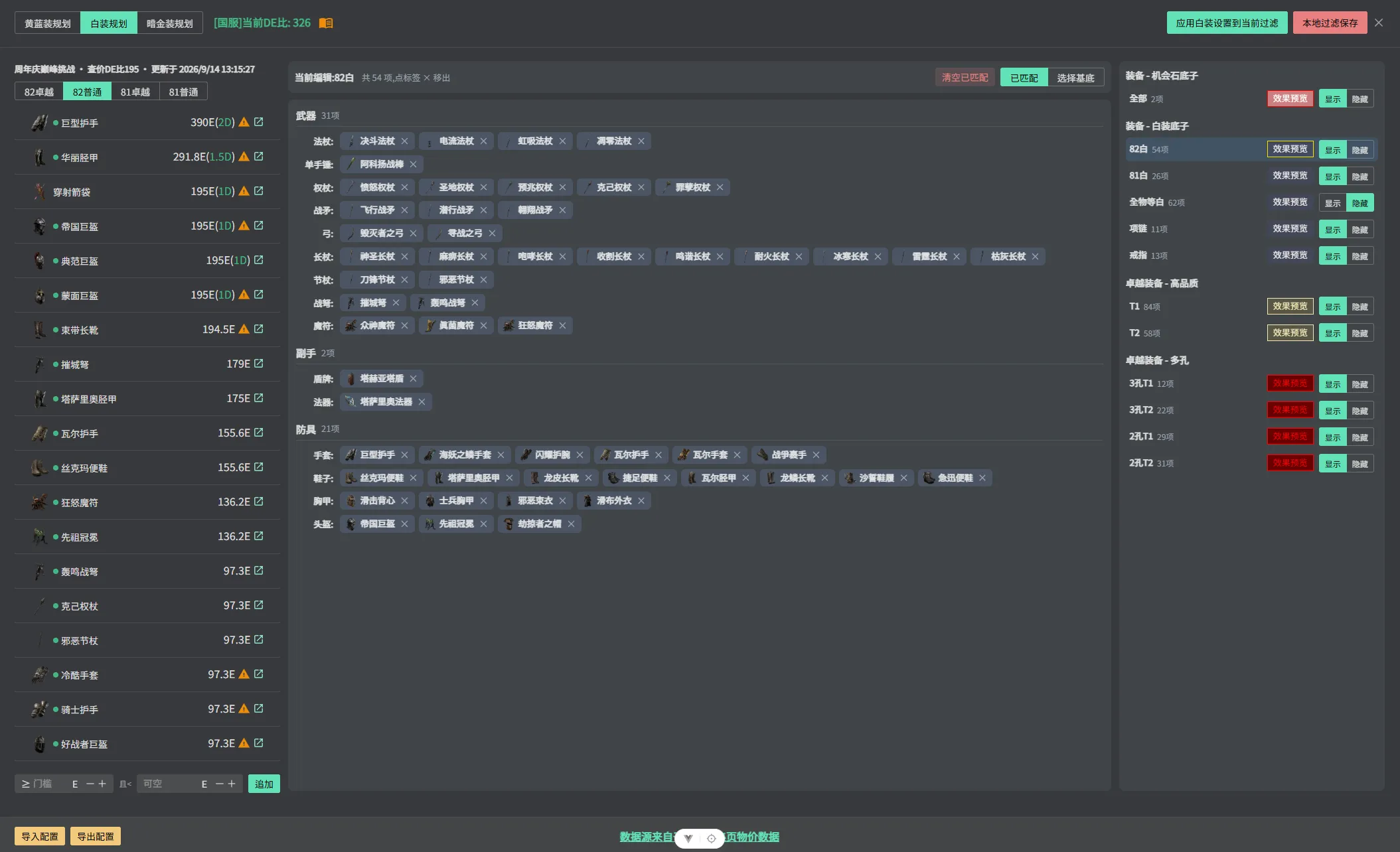Remove 塔赫亚塔盾 shield tag
This screenshot has width=1400, height=852.
[413, 379]
